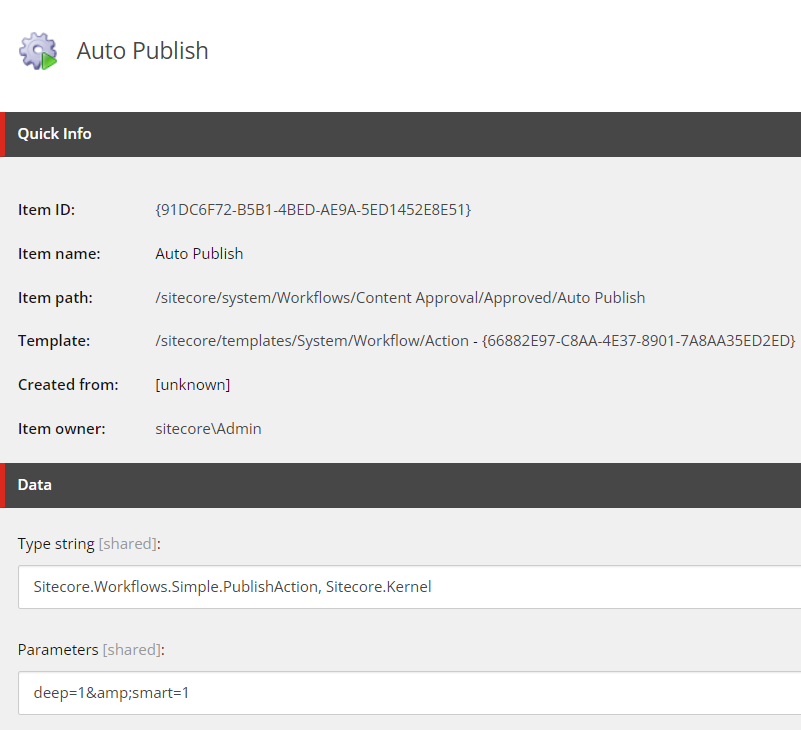Click the Item path value text

pos(400,298)
